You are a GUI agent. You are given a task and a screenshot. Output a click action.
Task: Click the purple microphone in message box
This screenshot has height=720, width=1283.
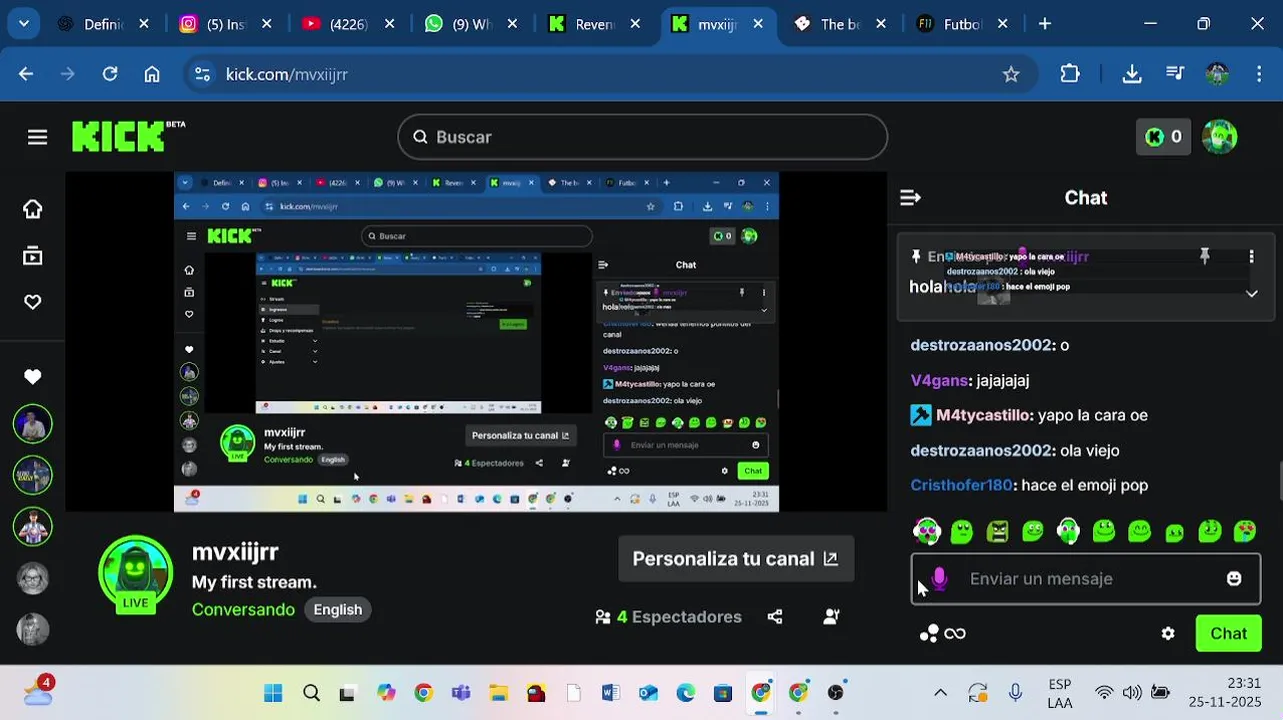click(x=939, y=578)
